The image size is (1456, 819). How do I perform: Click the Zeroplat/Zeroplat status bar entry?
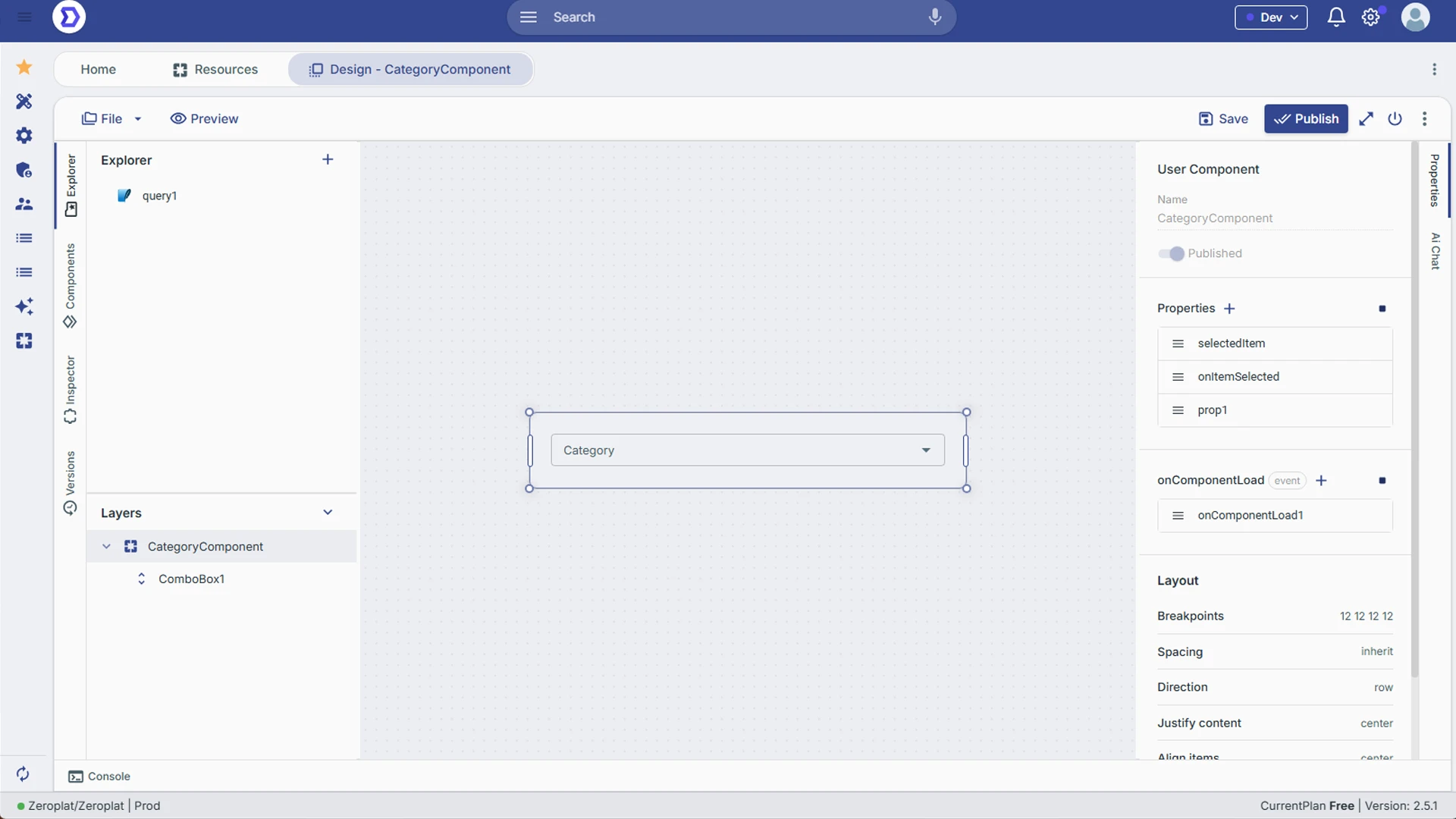(x=76, y=805)
